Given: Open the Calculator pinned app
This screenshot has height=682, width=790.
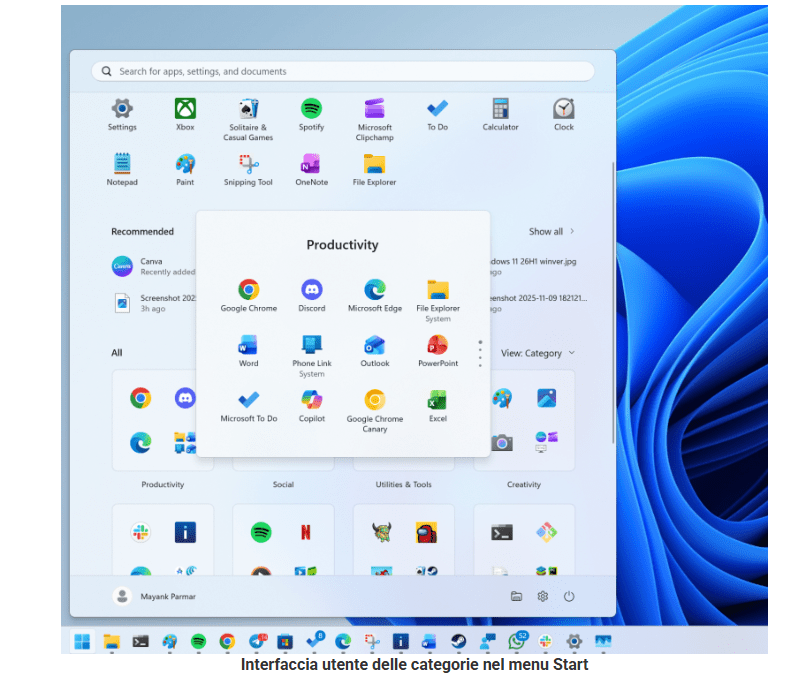Looking at the screenshot, I should (x=500, y=109).
